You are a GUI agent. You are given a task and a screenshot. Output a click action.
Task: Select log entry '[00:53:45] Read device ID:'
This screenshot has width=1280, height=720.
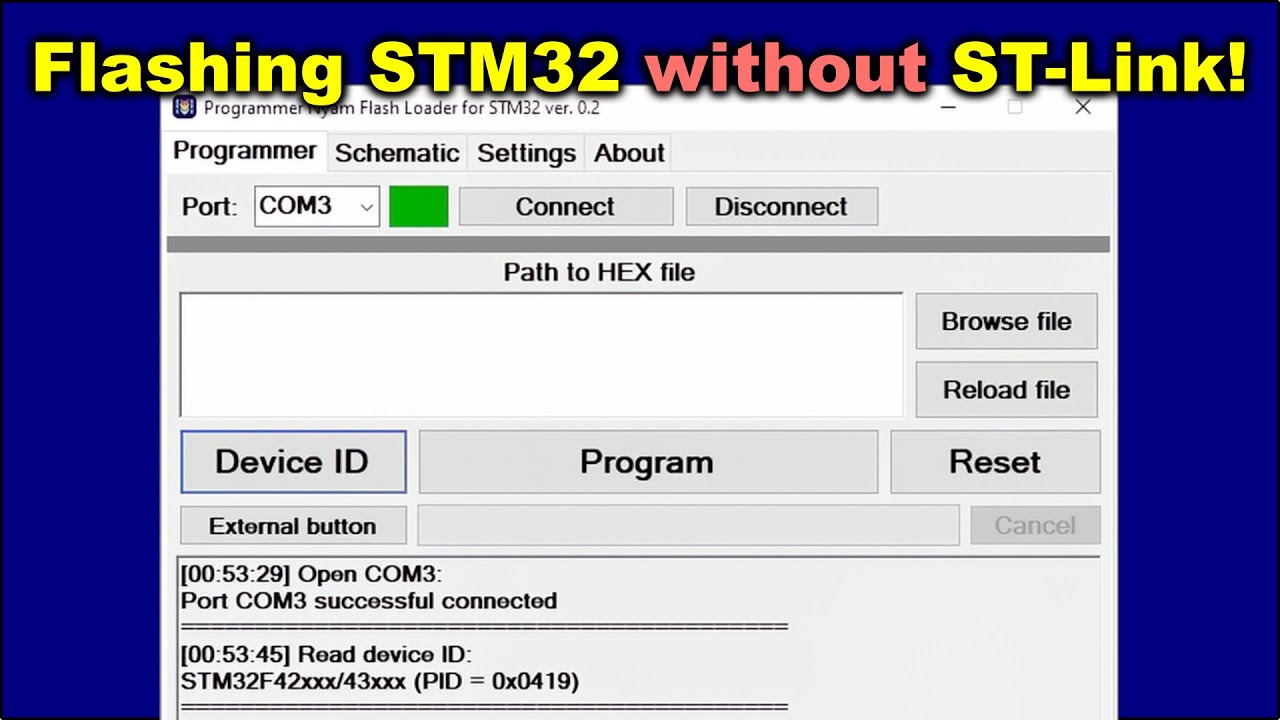pos(326,655)
